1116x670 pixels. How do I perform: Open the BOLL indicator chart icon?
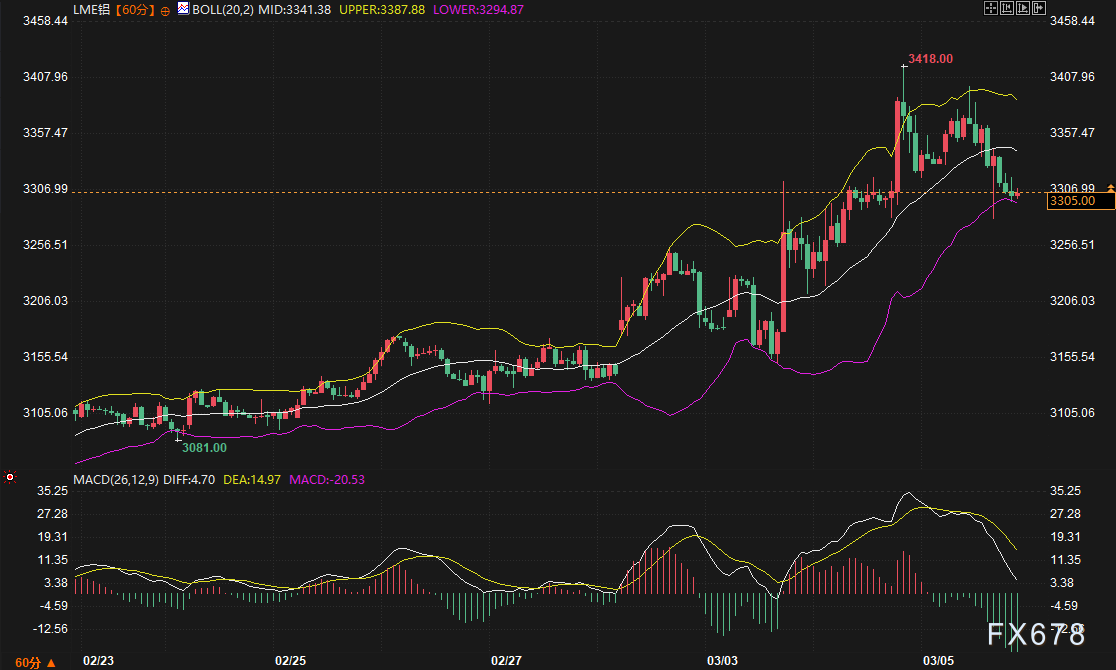(182, 9)
